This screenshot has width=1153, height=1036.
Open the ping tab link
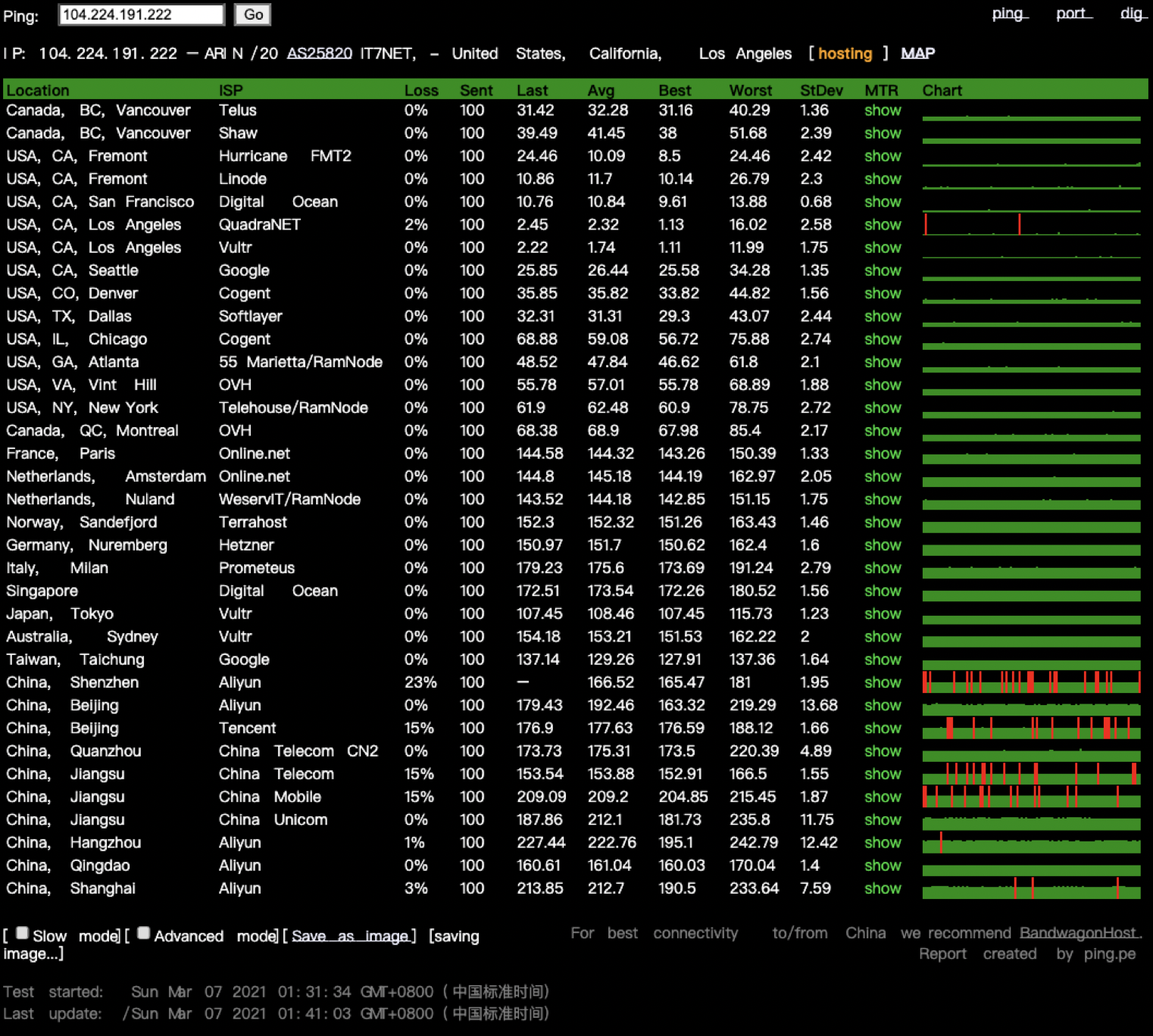pyautogui.click(x=1009, y=14)
